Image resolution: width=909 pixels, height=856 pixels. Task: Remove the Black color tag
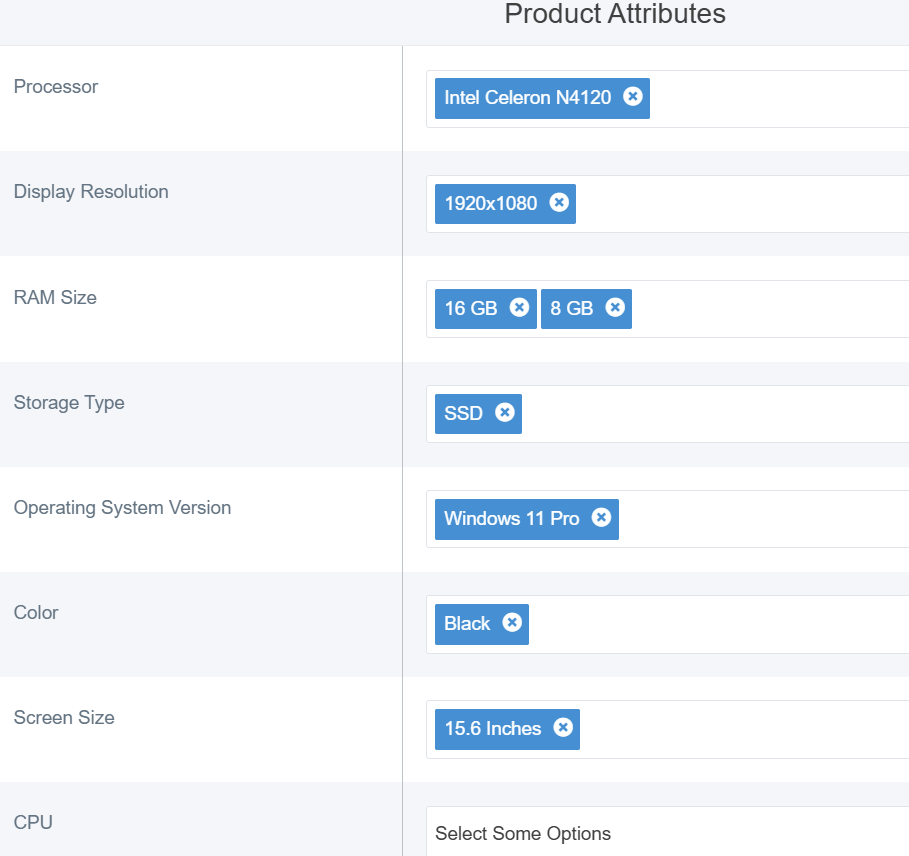point(512,622)
